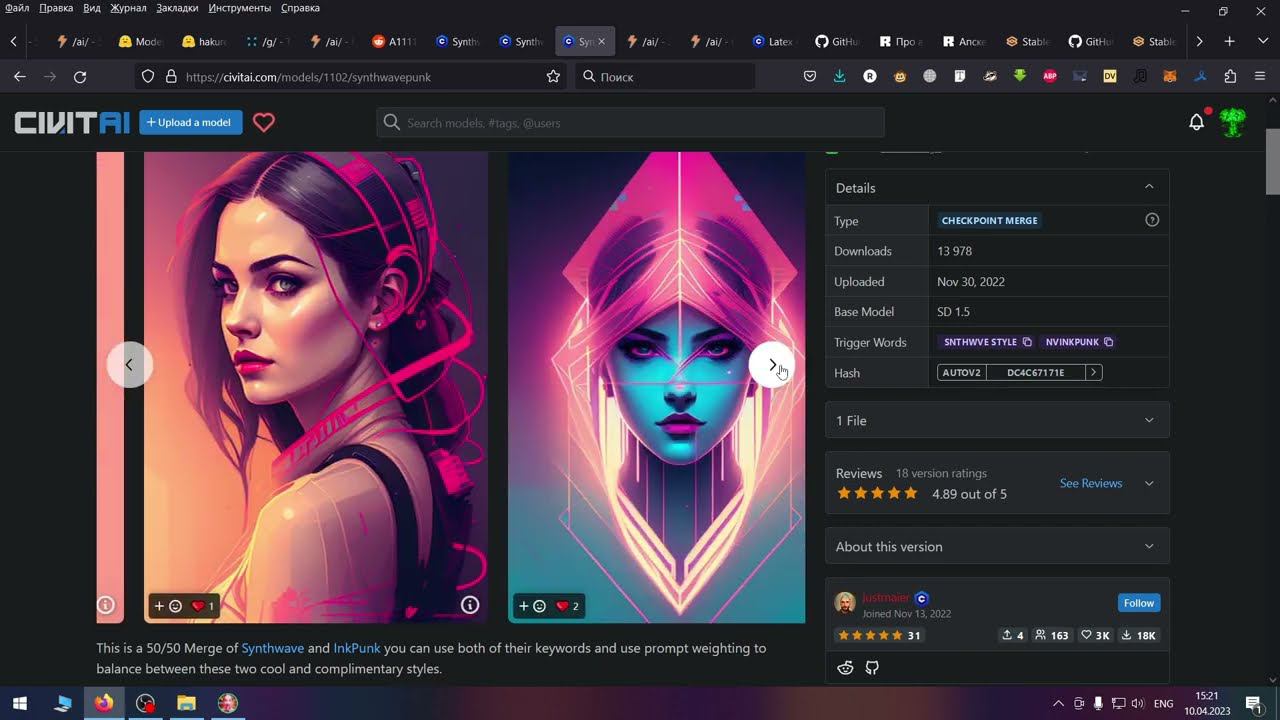This screenshot has height=720, width=1280.
Task: Open the Правка menu
Action: [56, 8]
